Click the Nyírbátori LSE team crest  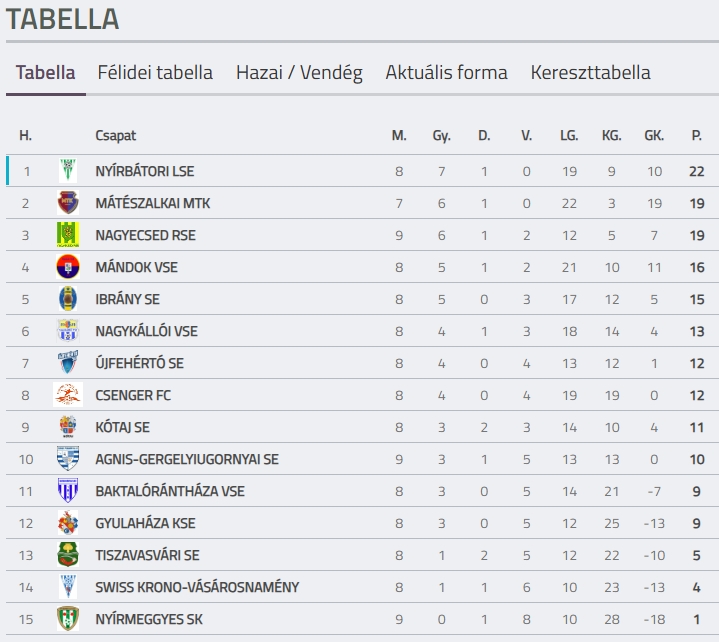pos(67,171)
